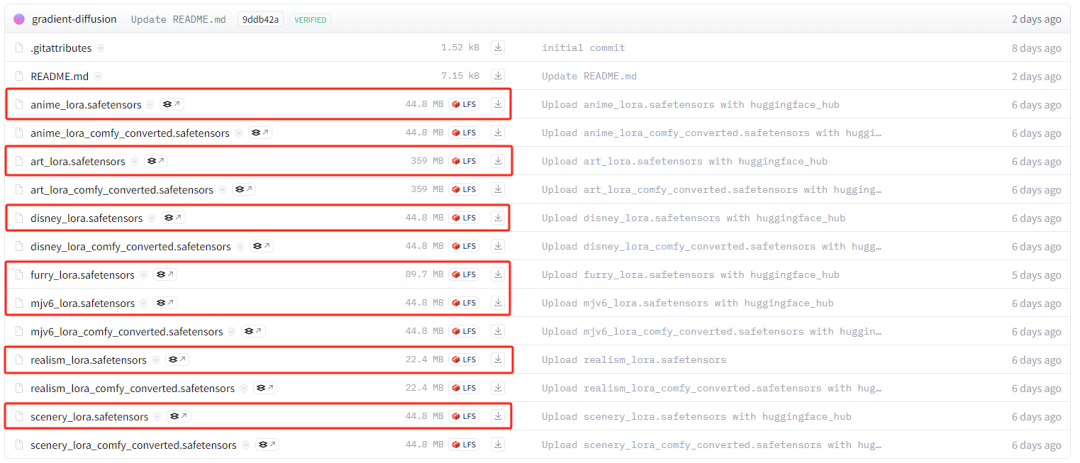The width and height of the screenshot is (1080, 463).
Task: Open the disney_lora.safetensors file page
Action: pos(86,218)
